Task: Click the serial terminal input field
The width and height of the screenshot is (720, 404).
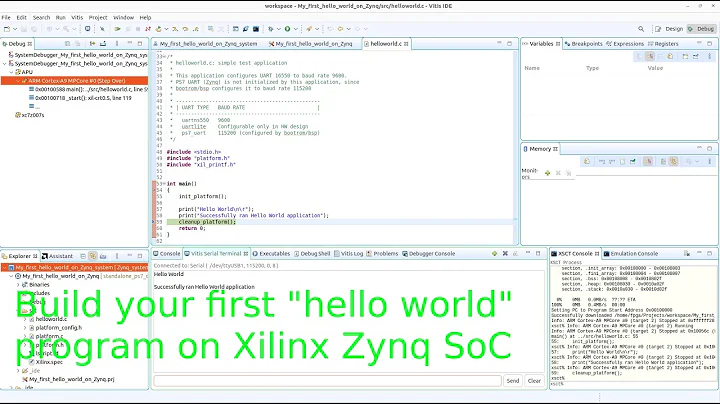Action: pos(327,381)
